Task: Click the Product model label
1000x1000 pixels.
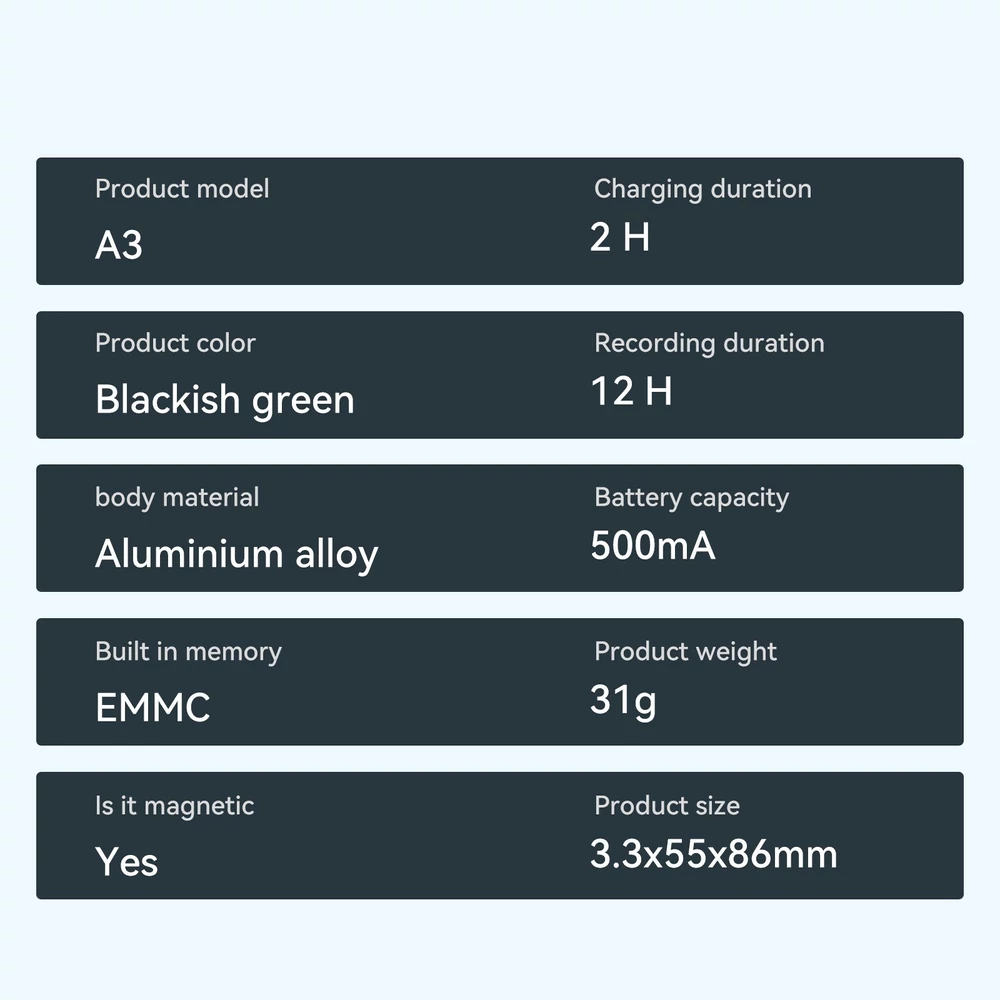Action: pyautogui.click(x=182, y=189)
